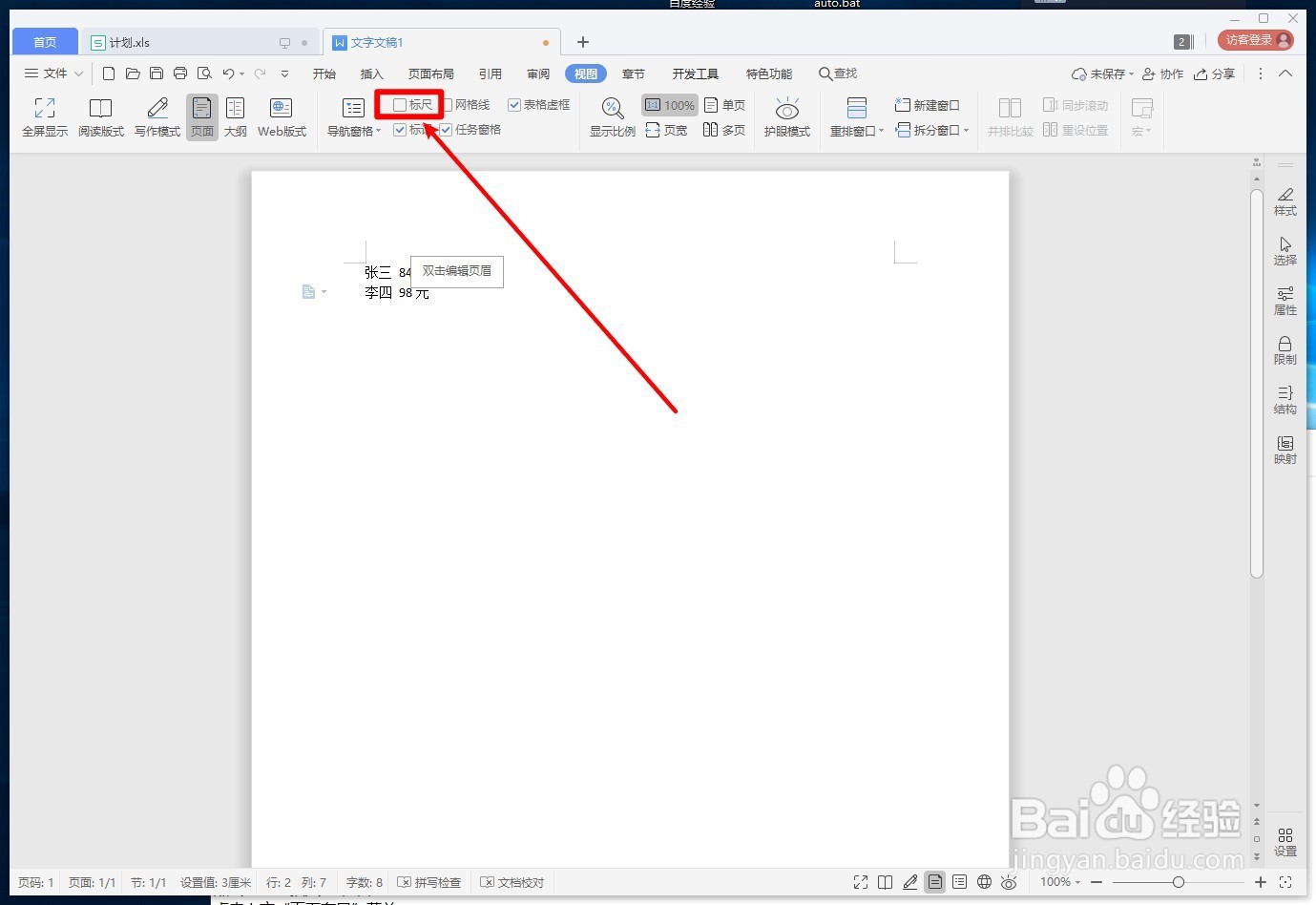The image size is (1316, 905).
Task: Click outline view icon in status bar
Action: [959, 882]
